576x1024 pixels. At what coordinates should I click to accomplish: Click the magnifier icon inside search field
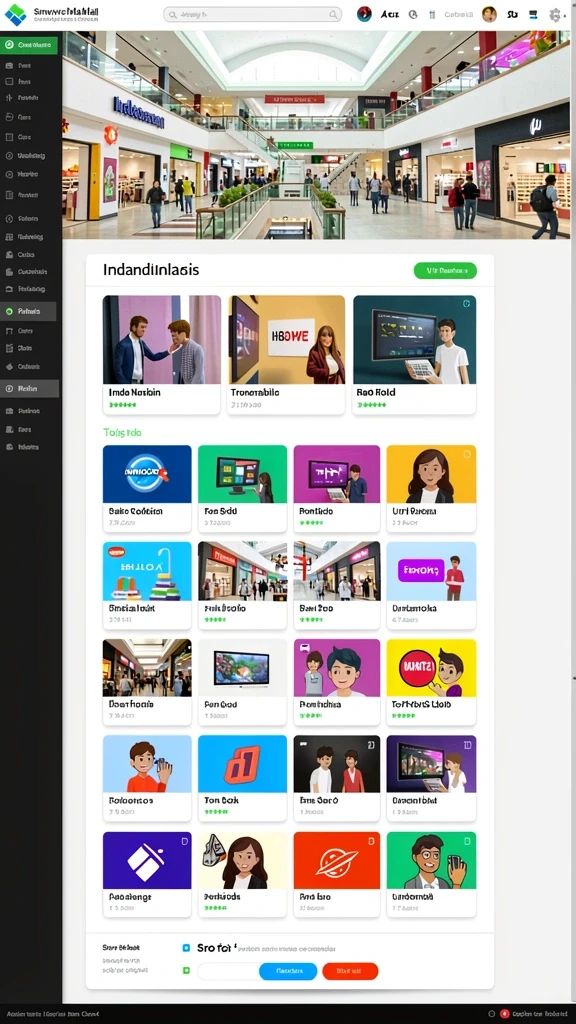click(333, 14)
